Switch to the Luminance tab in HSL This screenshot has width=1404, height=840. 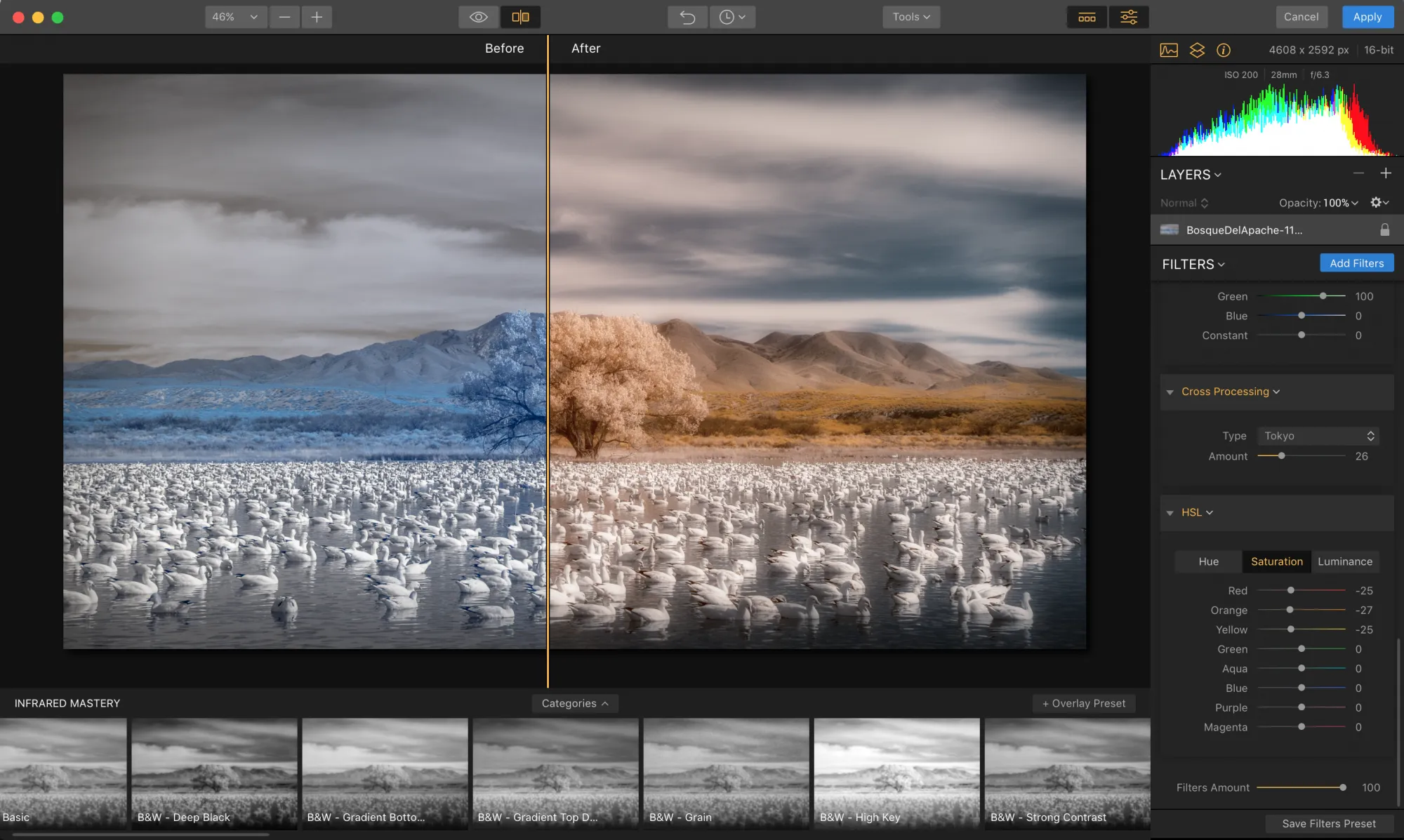click(x=1344, y=561)
